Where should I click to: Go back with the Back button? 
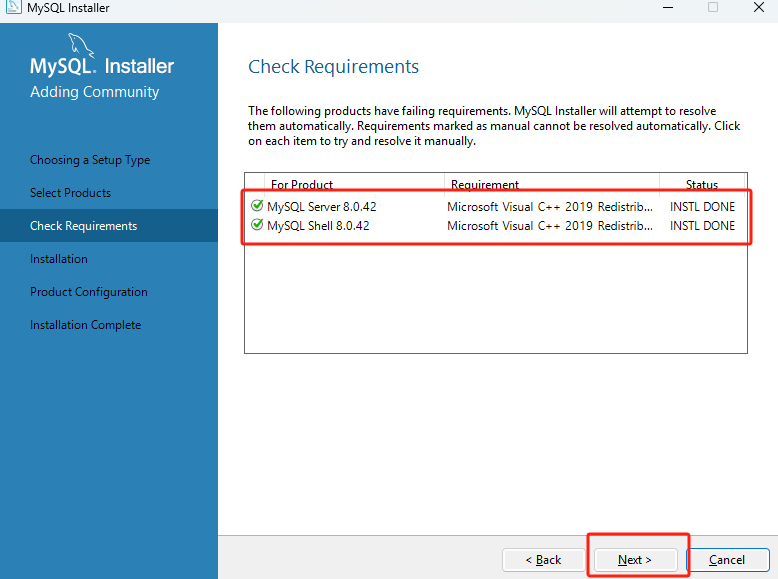coord(543,560)
